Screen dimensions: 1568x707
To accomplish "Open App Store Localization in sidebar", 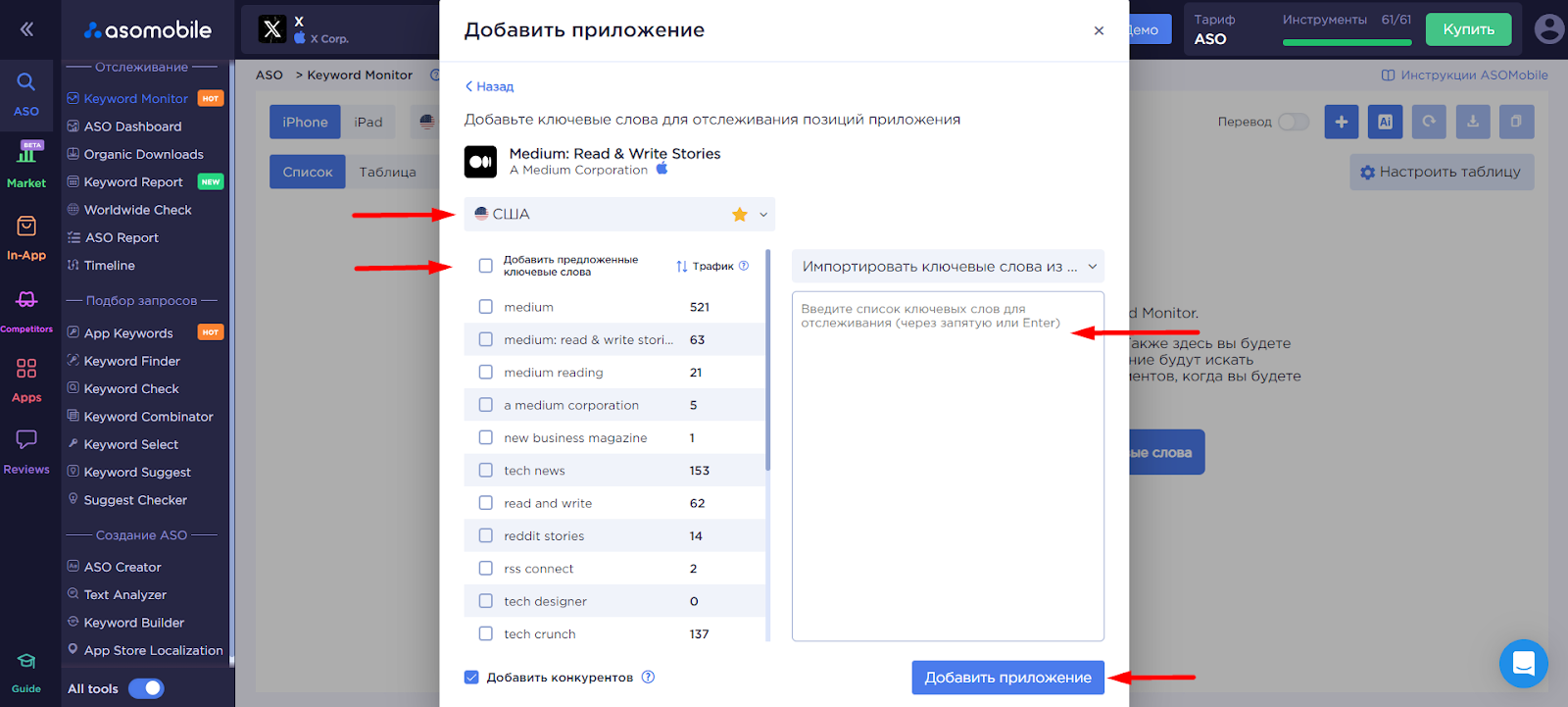I will tap(153, 650).
